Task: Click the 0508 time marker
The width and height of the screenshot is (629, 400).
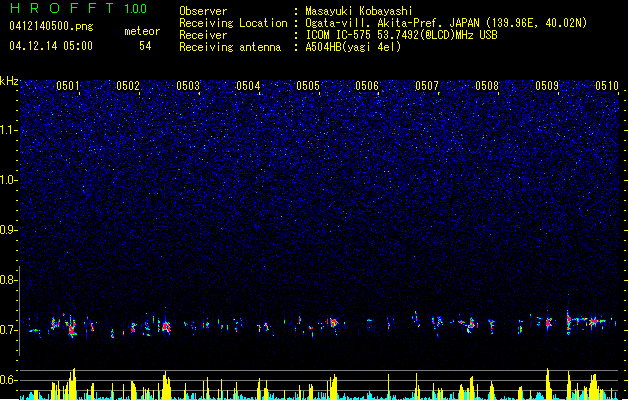Action: 487,86
